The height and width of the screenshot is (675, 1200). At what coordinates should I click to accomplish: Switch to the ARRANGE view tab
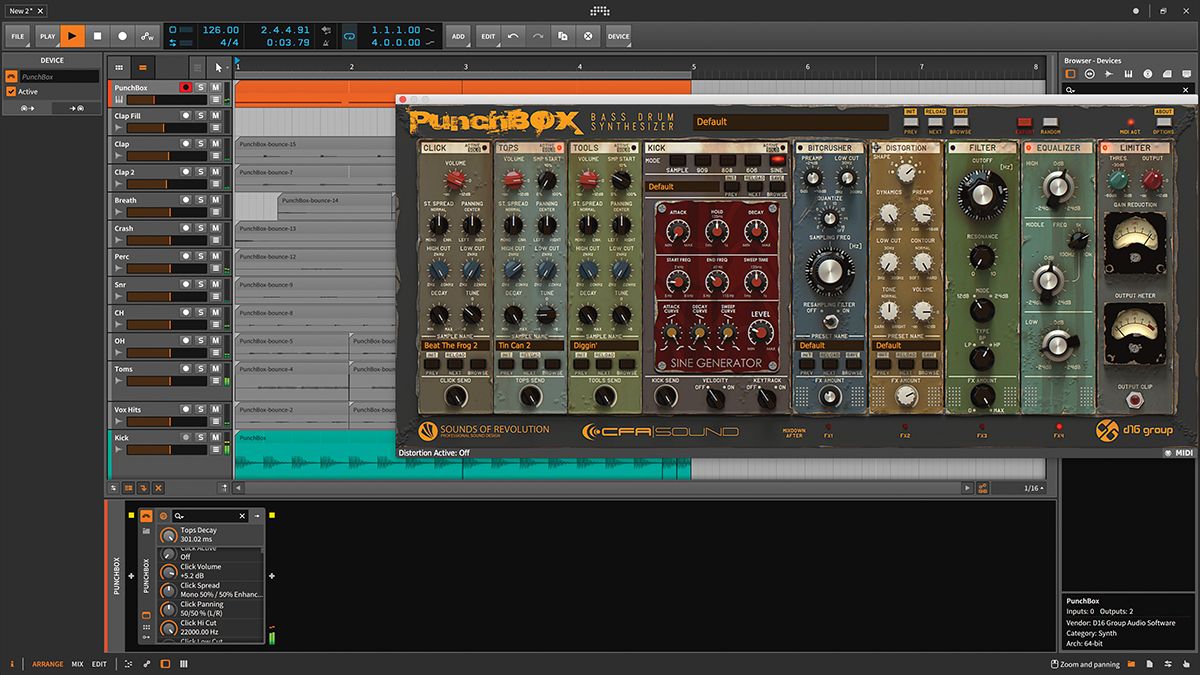click(47, 664)
